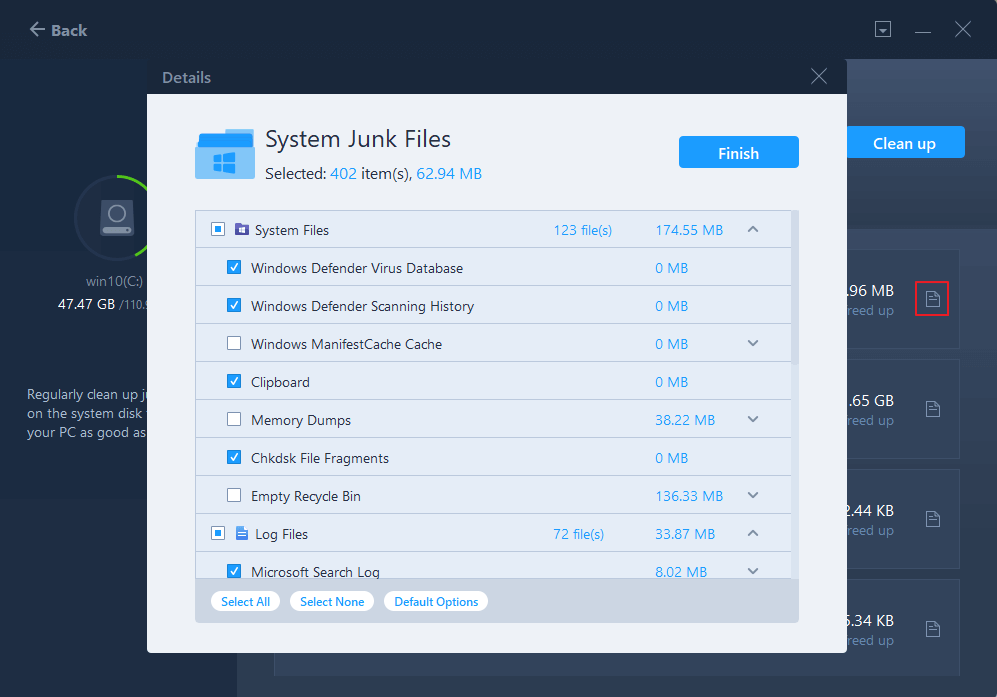The image size is (997, 697).
Task: Collapse the System Files group
Action: click(753, 229)
